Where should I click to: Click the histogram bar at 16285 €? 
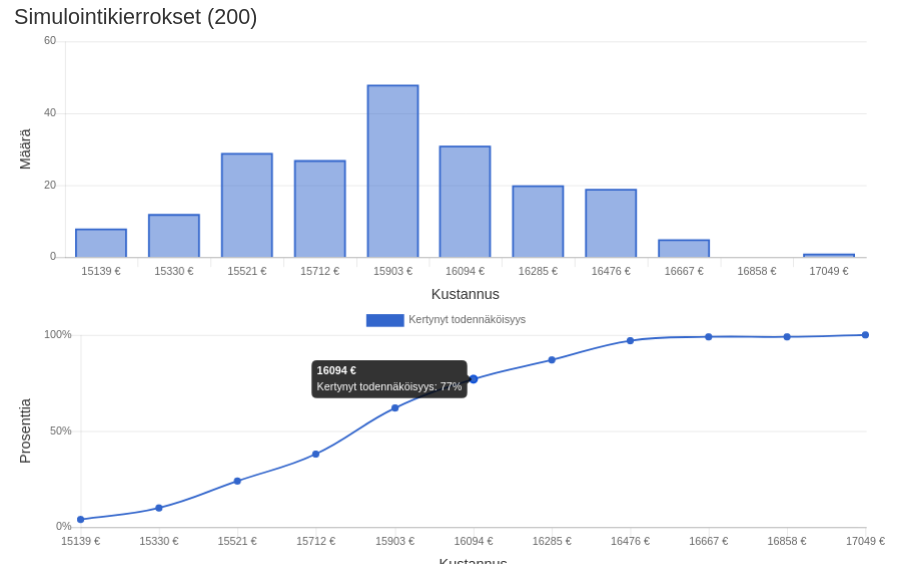click(538, 222)
